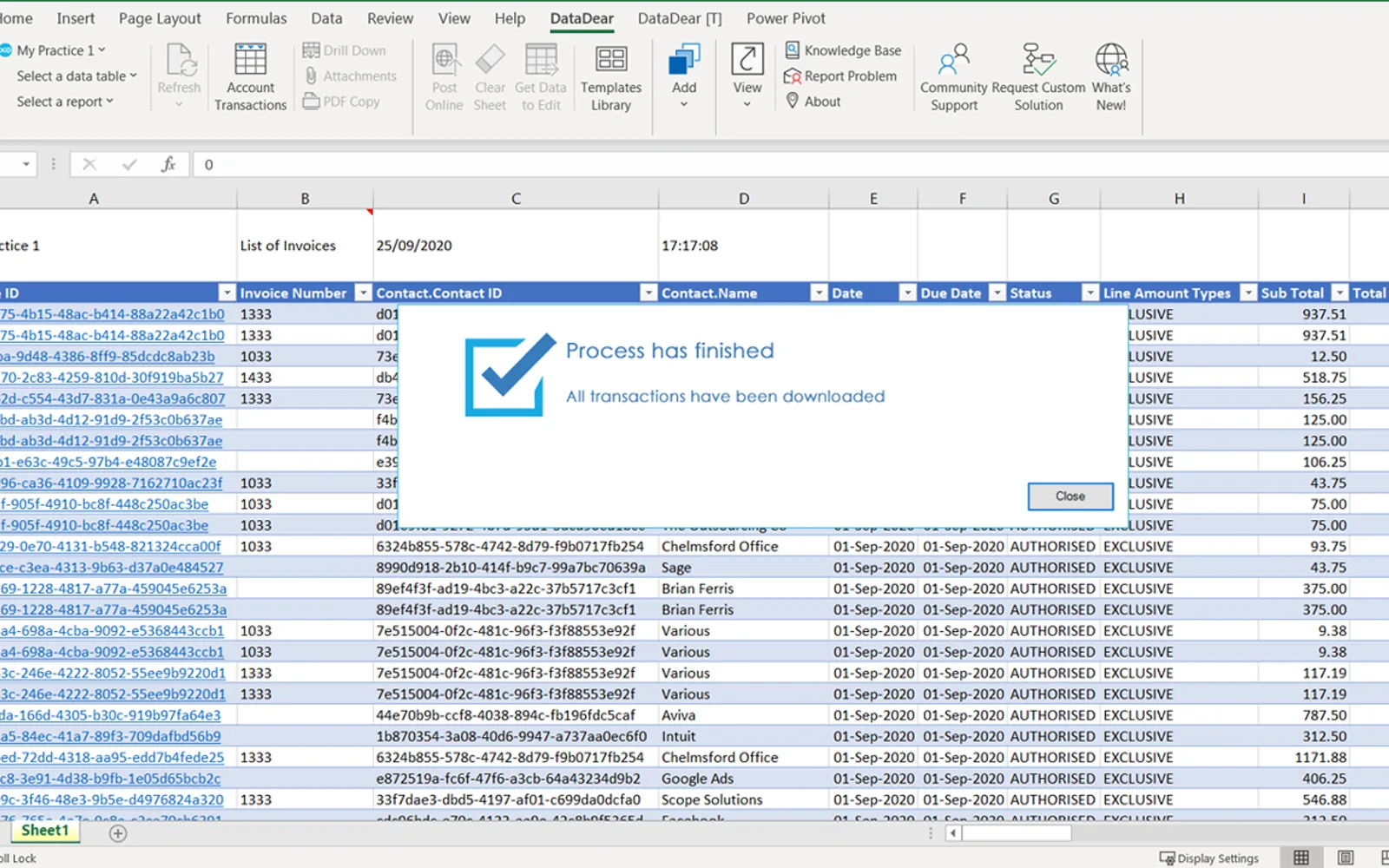Open the Date column filter

click(907, 293)
